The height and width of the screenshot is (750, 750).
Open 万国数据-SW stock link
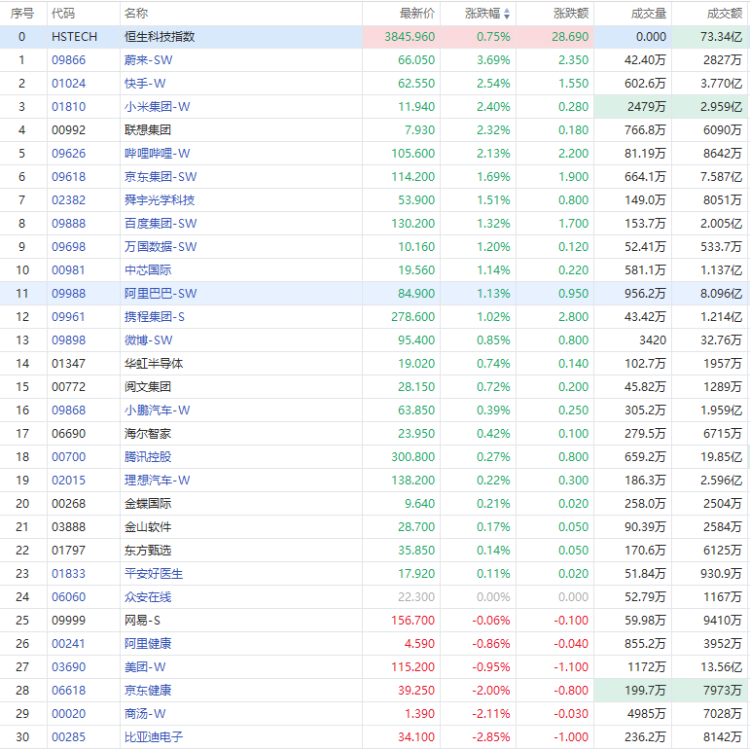pos(160,247)
